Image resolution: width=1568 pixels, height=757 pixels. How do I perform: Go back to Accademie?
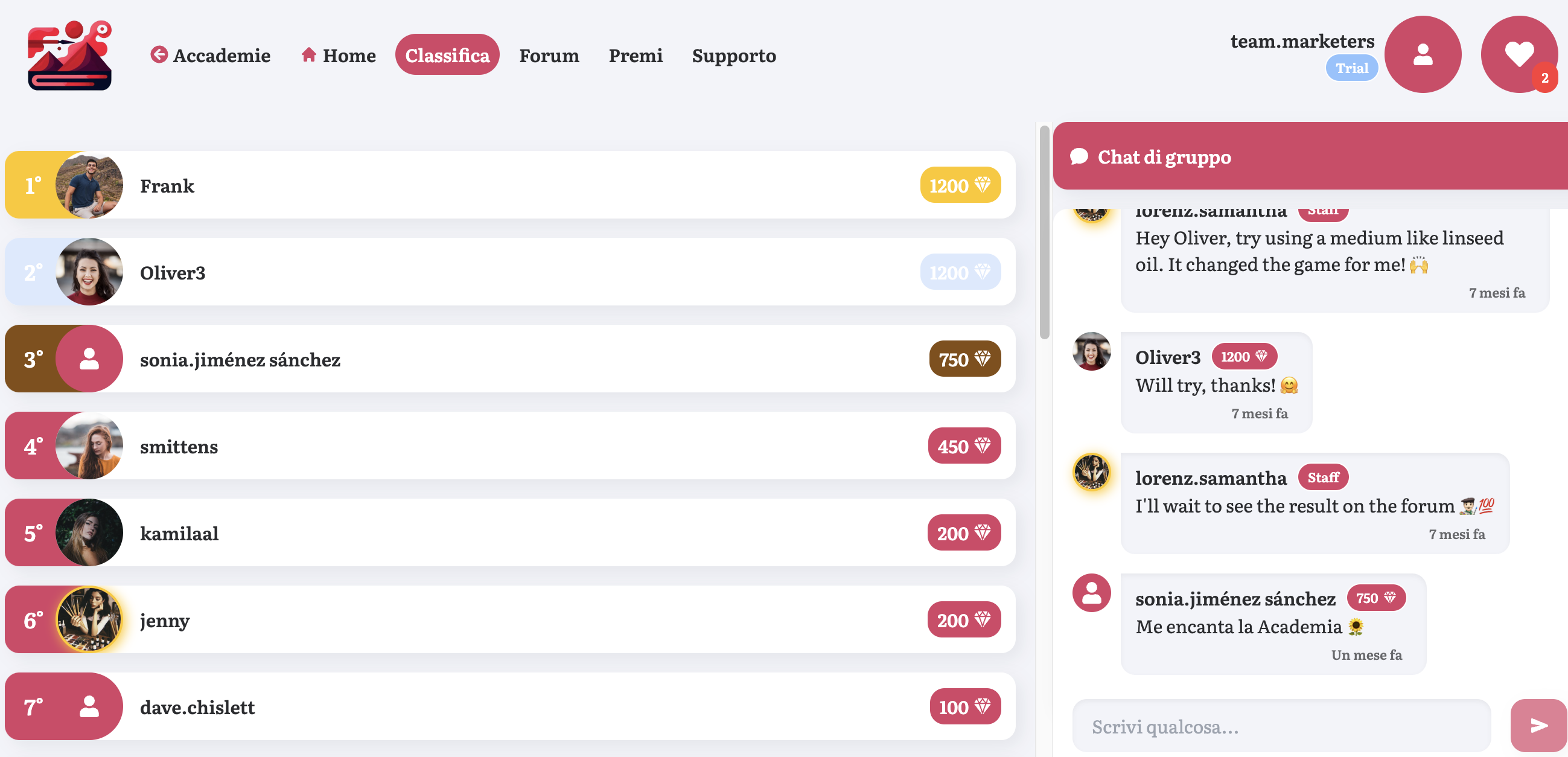pos(211,56)
